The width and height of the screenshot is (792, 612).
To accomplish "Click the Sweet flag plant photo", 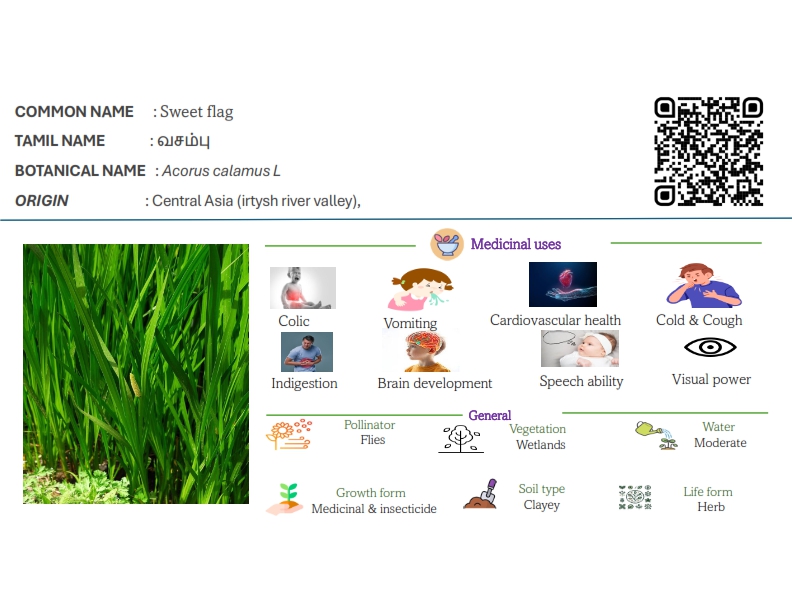I will click(x=136, y=373).
